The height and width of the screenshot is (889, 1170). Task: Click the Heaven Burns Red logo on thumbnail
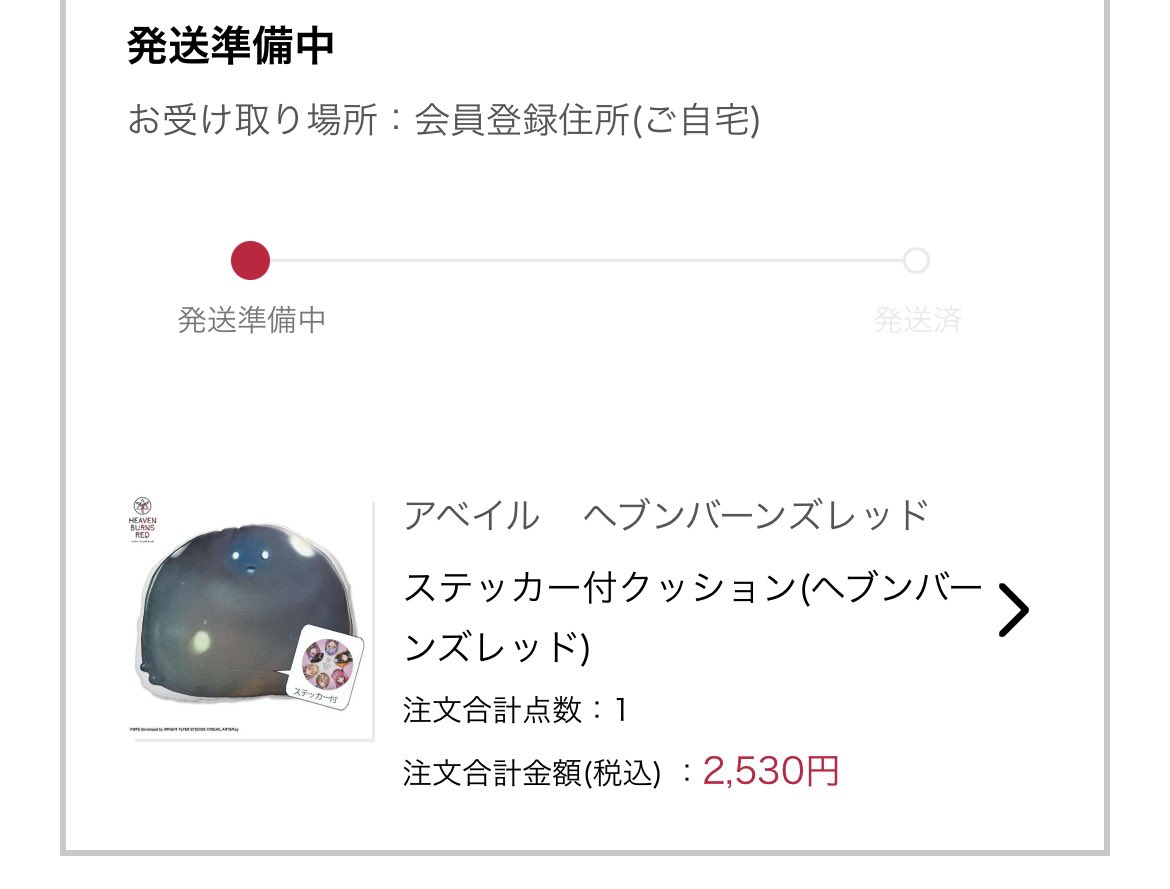click(x=143, y=519)
